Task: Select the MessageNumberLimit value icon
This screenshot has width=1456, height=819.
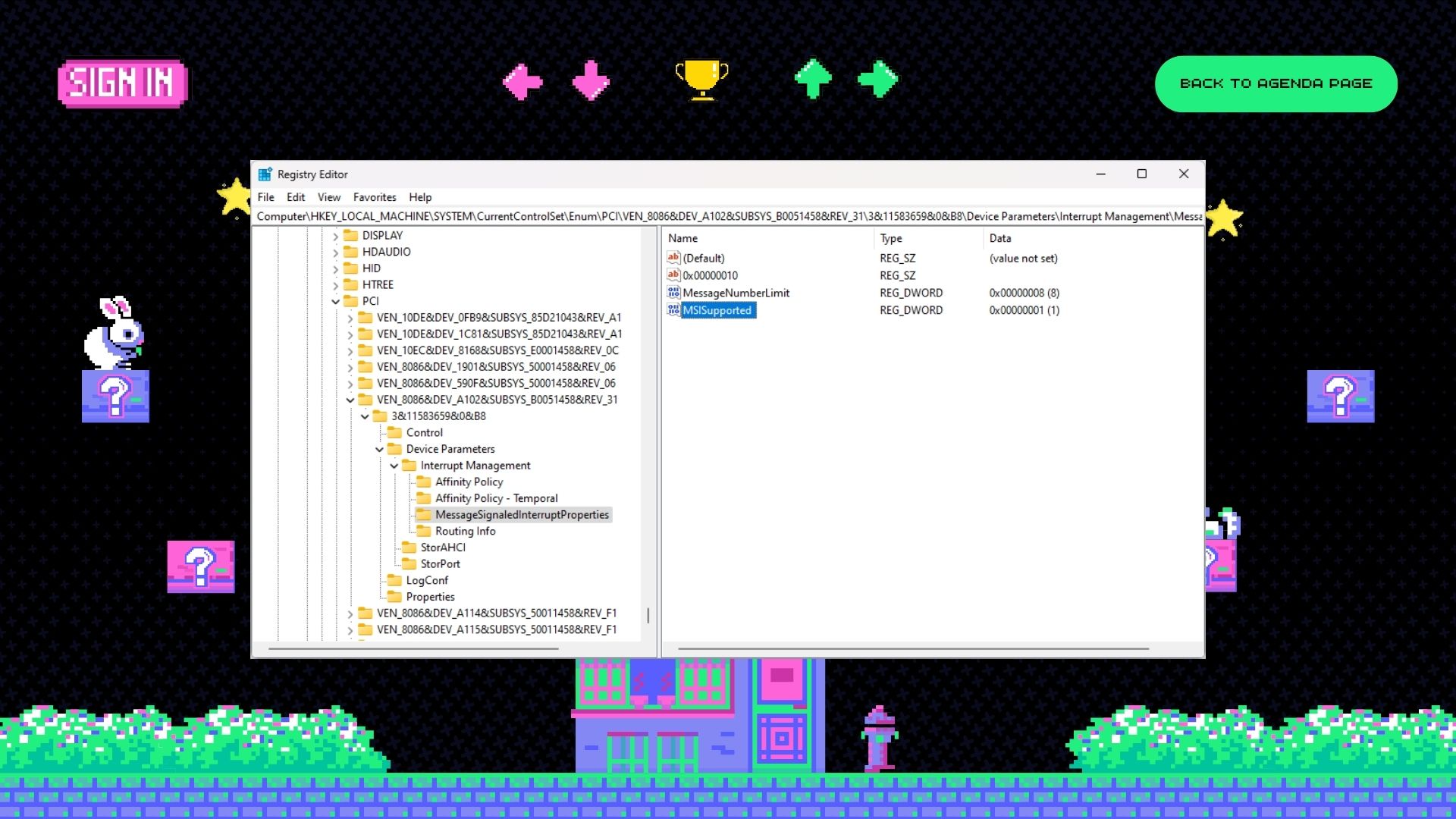Action: [673, 292]
